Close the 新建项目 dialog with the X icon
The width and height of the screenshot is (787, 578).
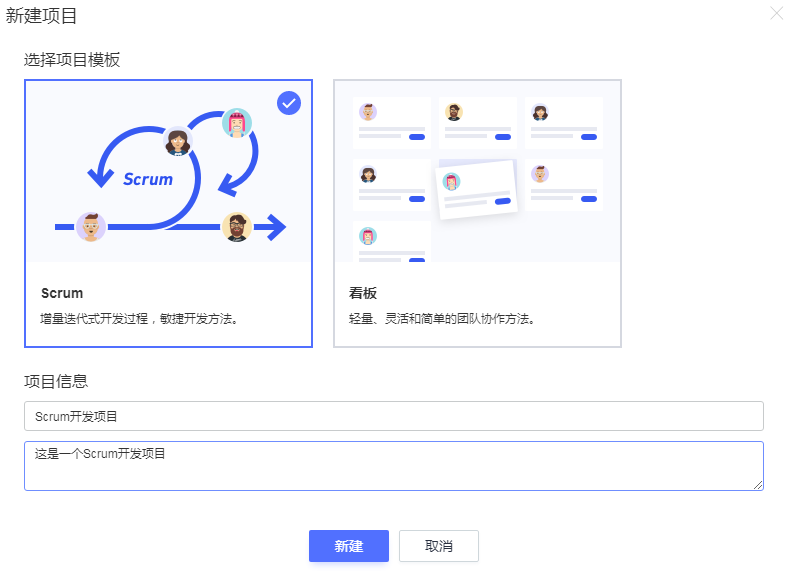(x=777, y=13)
